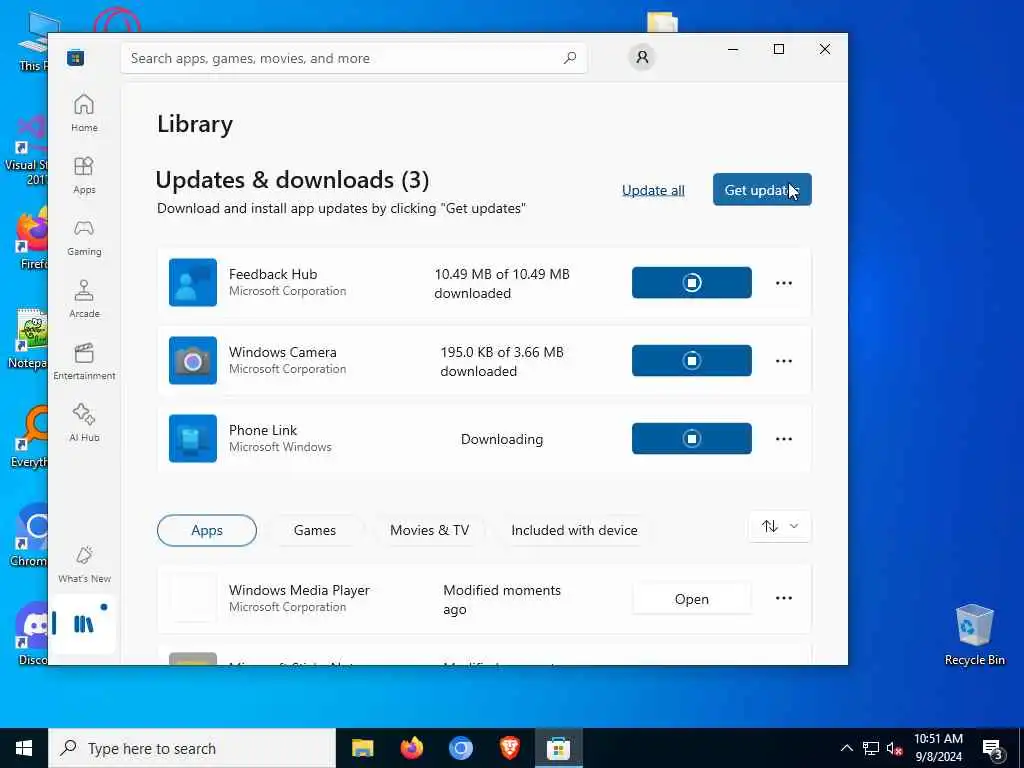
Task: Open Windows Media Player via Open button
Action: tap(692, 599)
